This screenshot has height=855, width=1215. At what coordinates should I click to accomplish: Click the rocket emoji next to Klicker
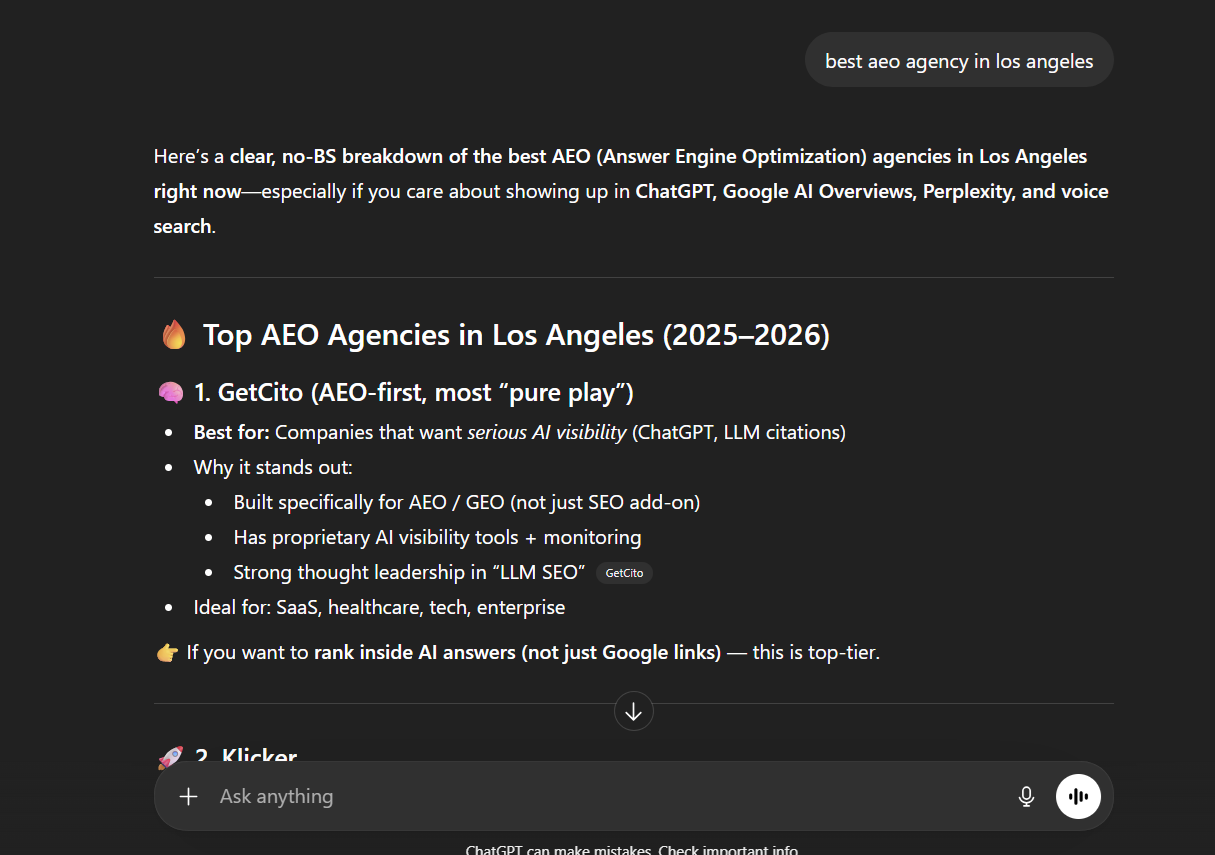tap(171, 755)
